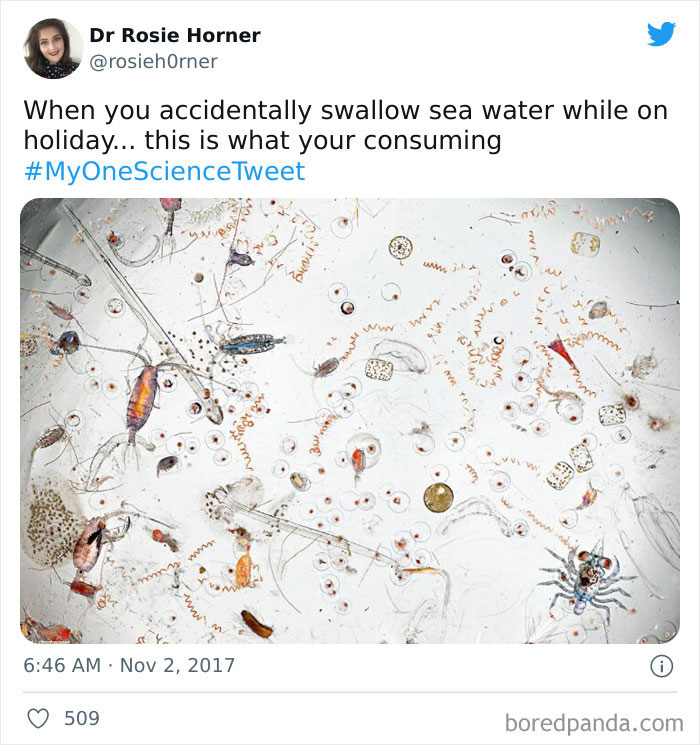Select the Nov 2, 2017 date
Screen dimensions: 700x745
click(179, 666)
